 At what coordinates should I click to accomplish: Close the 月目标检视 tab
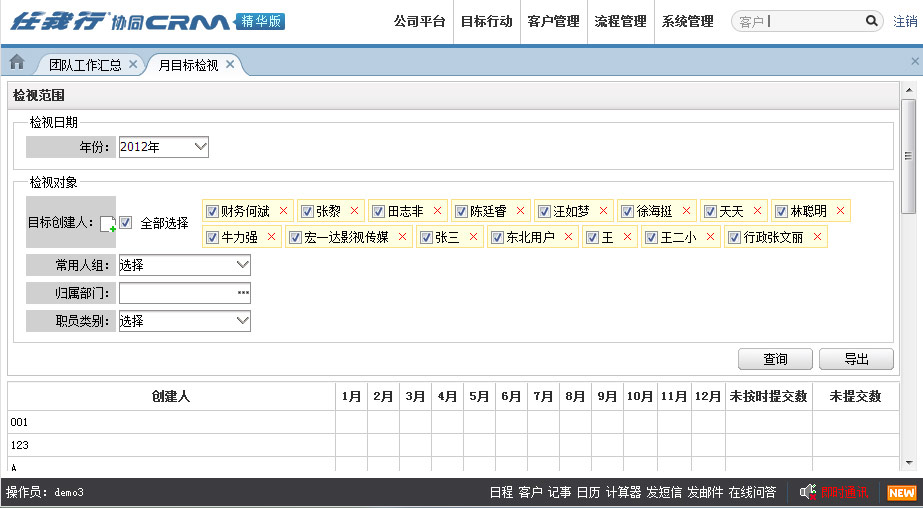coord(230,64)
